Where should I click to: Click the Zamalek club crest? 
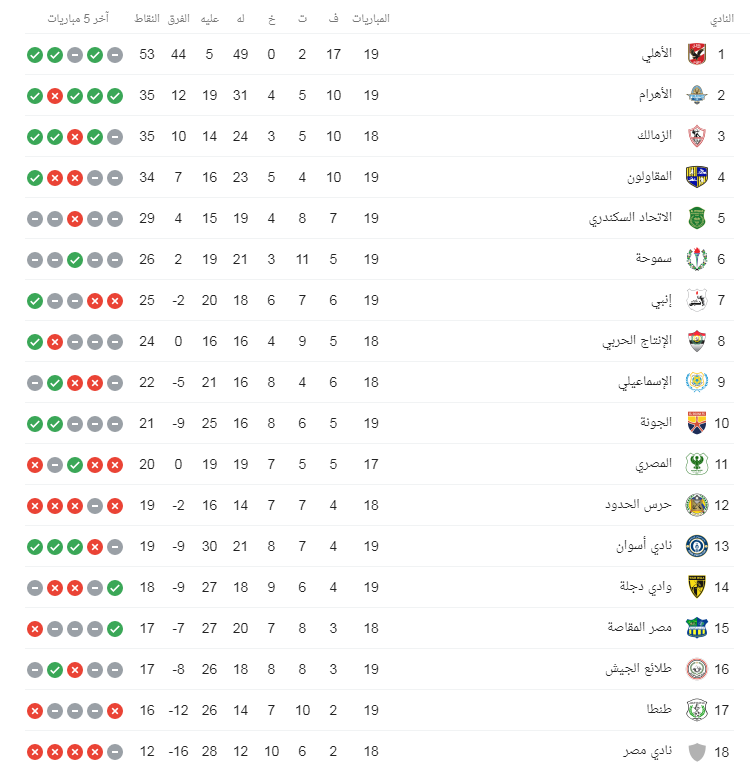pyautogui.click(x=697, y=136)
